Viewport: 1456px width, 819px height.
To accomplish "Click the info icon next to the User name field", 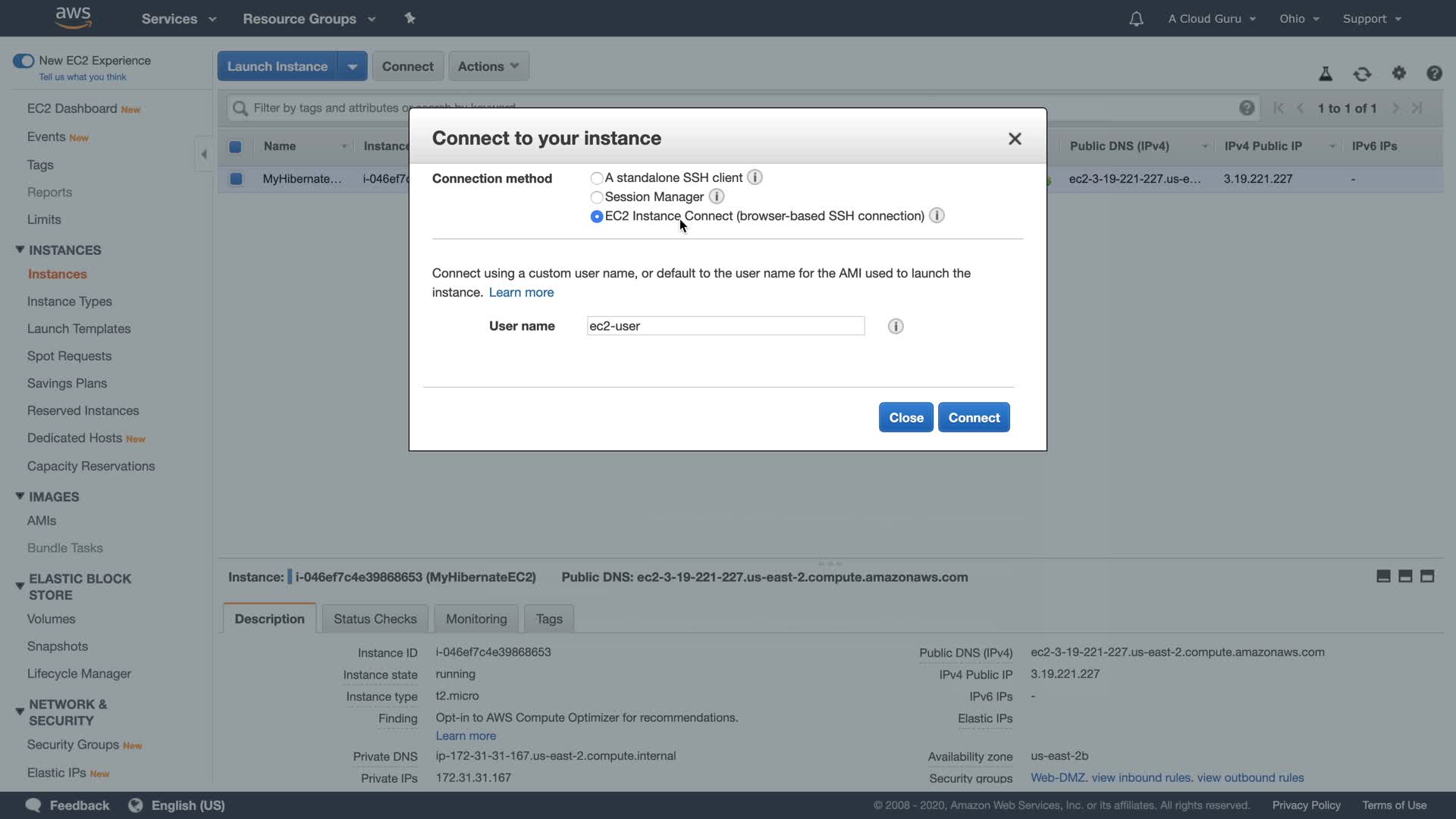I will [895, 326].
